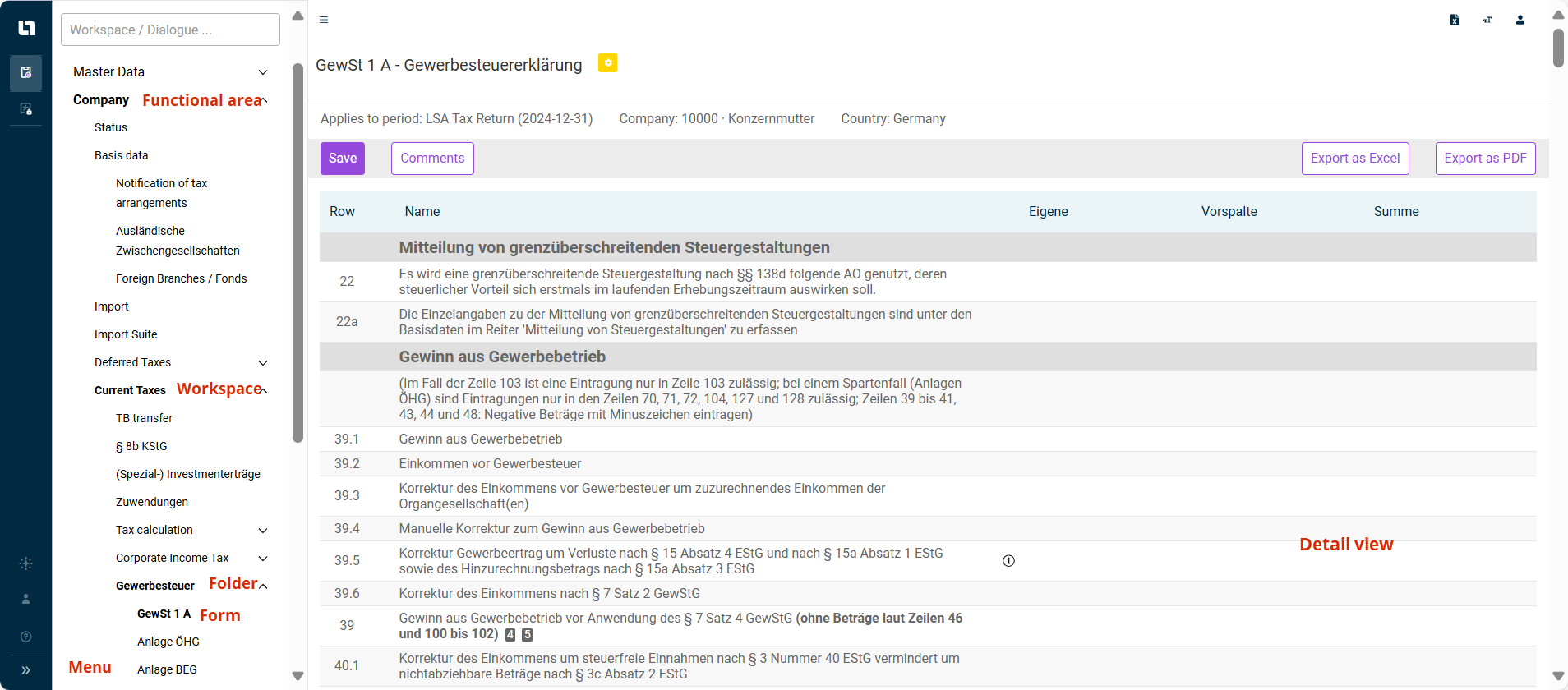1568x690 pixels.
Task: Click the clipboard icon in left rail
Action: pyautogui.click(x=25, y=73)
